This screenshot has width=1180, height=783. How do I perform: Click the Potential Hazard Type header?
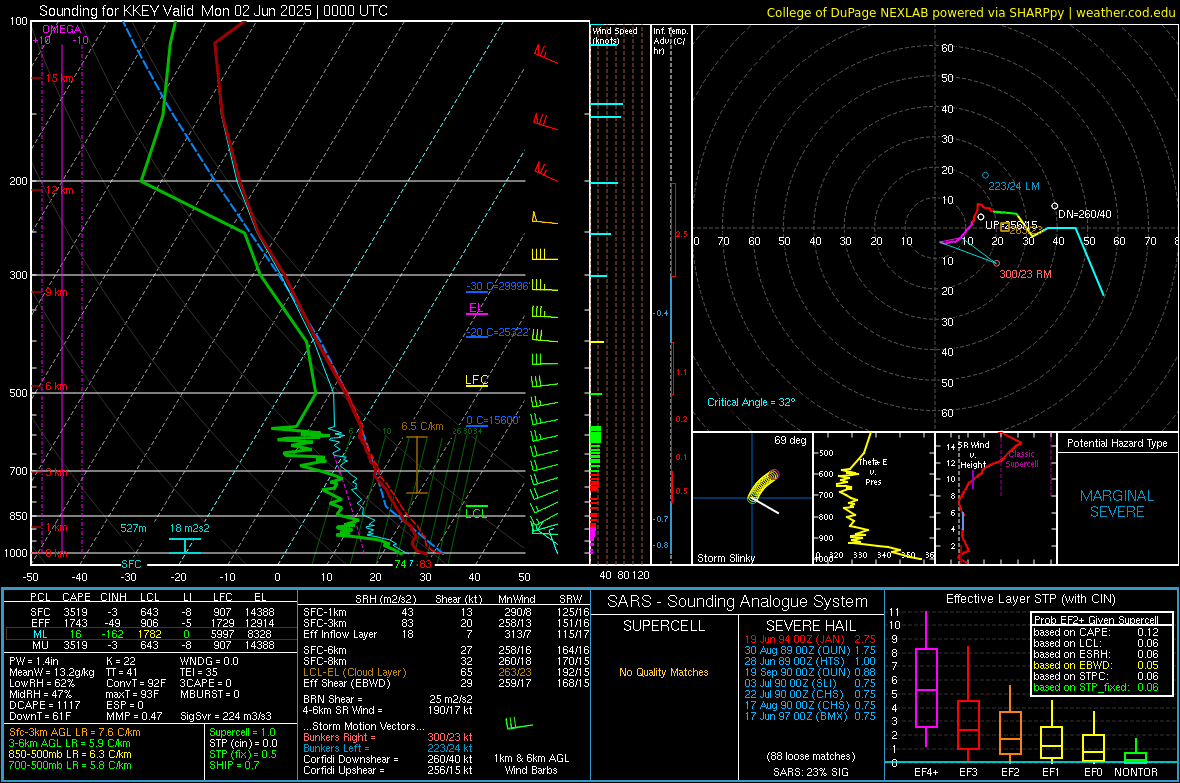pyautogui.click(x=1117, y=443)
